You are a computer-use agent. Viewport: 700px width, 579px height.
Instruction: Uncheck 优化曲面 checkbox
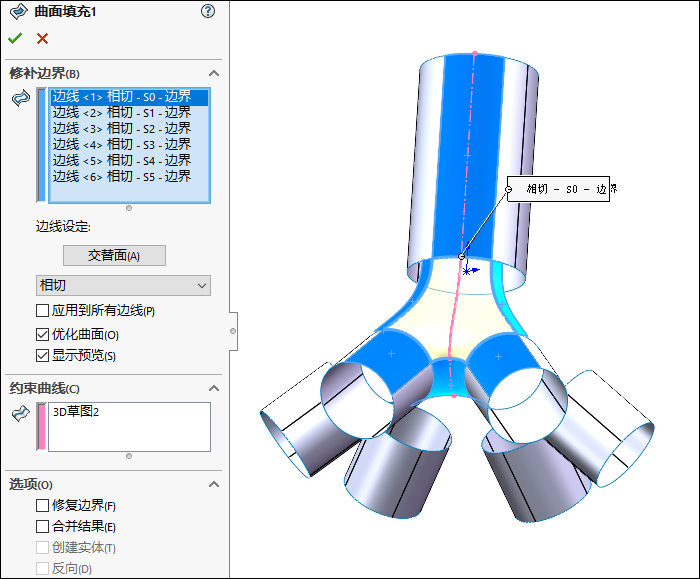[42, 334]
